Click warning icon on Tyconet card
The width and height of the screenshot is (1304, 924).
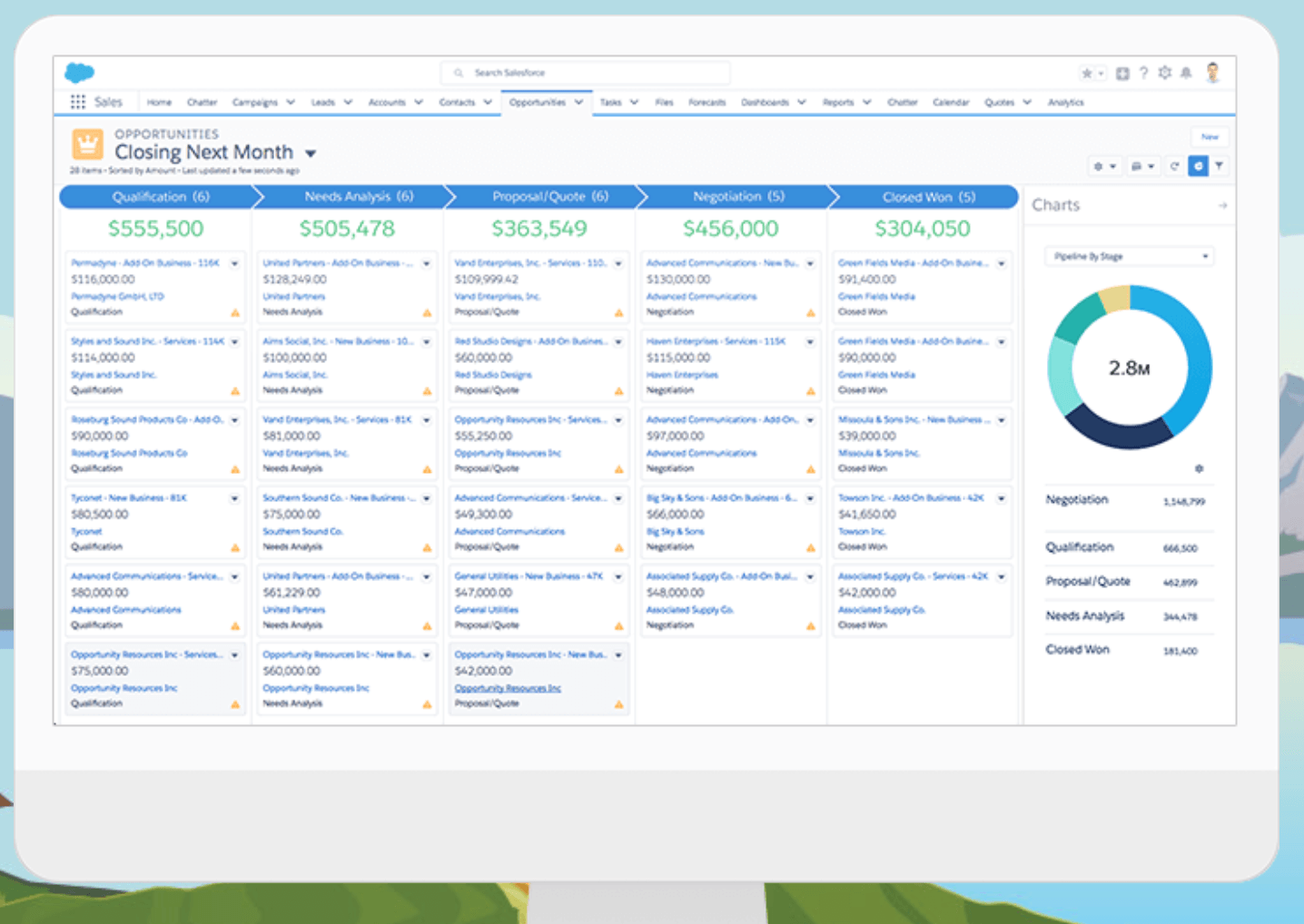pyautogui.click(x=235, y=547)
